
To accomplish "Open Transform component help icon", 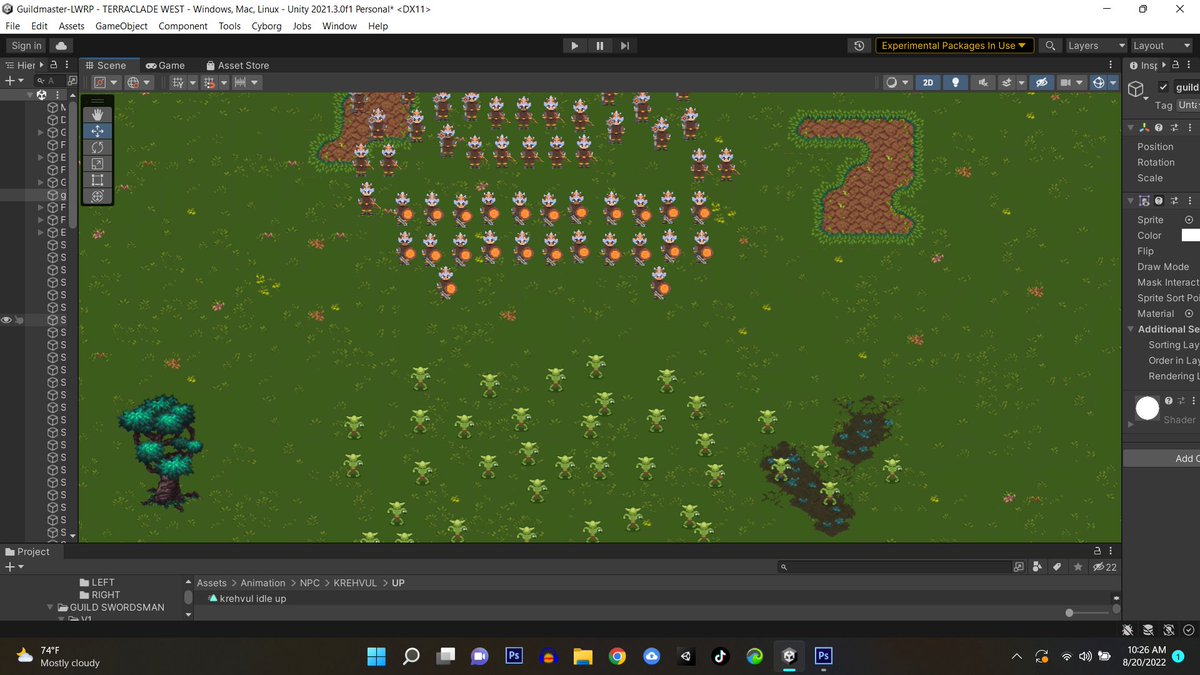I will (1158, 128).
